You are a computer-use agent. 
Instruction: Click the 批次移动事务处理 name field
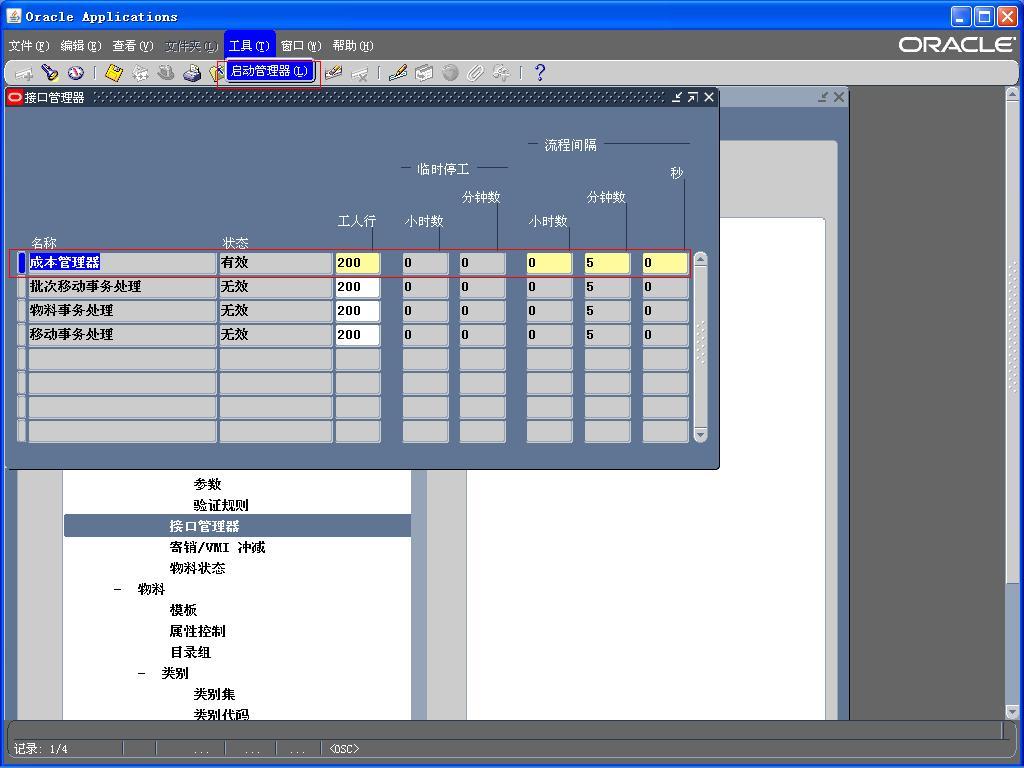(x=122, y=287)
